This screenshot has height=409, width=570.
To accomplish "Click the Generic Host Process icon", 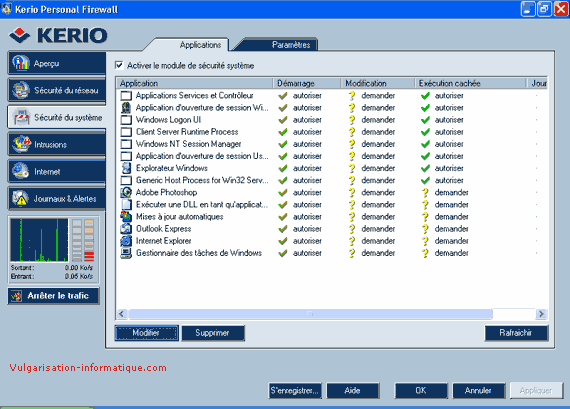I will click(x=126, y=180).
